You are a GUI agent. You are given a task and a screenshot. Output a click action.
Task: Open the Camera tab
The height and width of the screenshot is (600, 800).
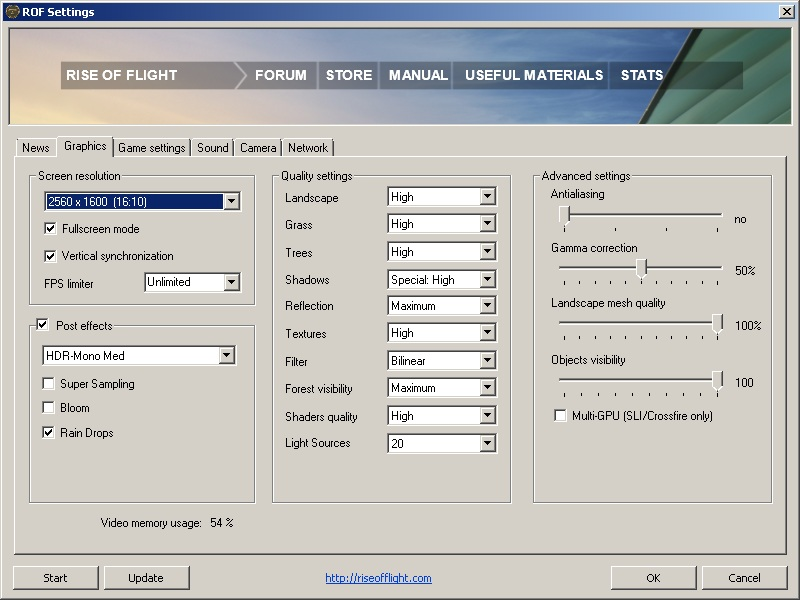click(258, 147)
